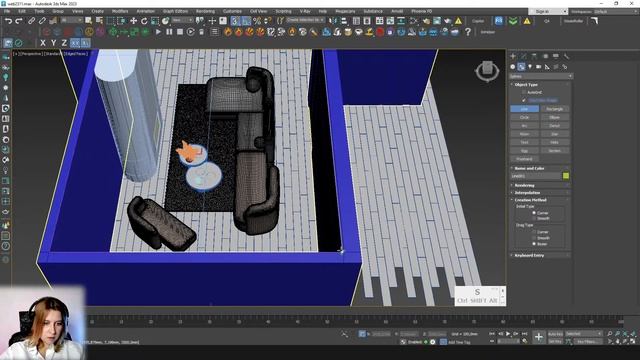The image size is (640, 360).
Task: Toggle the AutoGrid checkbox
Action: click(x=524, y=93)
